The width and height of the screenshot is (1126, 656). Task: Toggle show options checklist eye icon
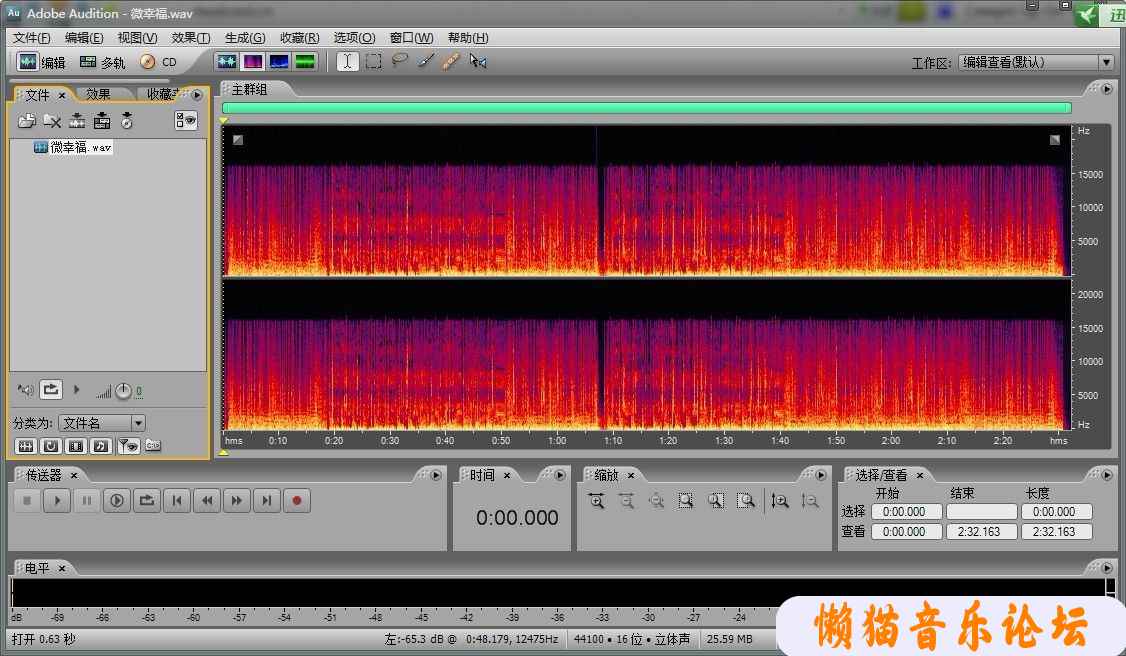[186, 121]
